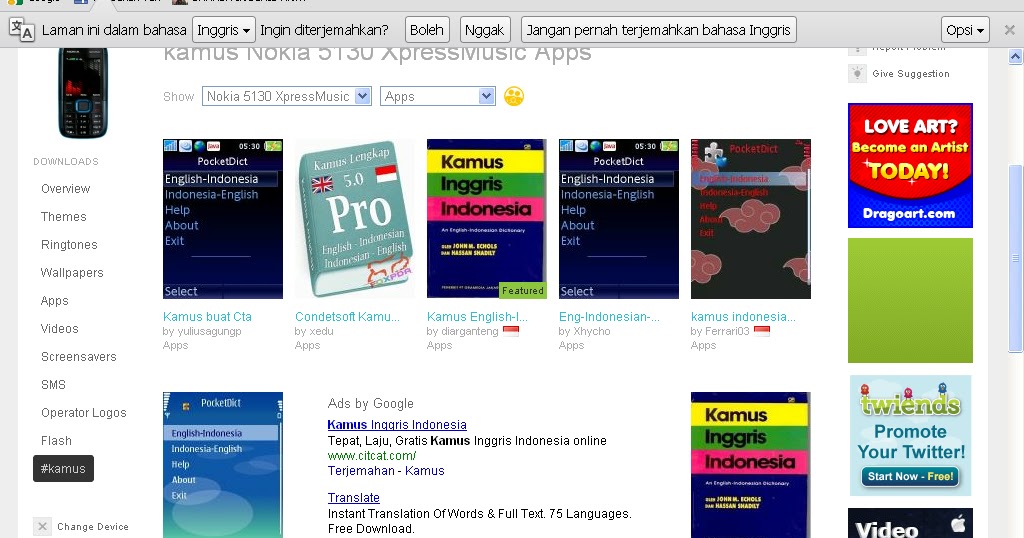Open the blue PocketDict thumbnail in second row
The image size is (1024, 538).
[x=223, y=465]
